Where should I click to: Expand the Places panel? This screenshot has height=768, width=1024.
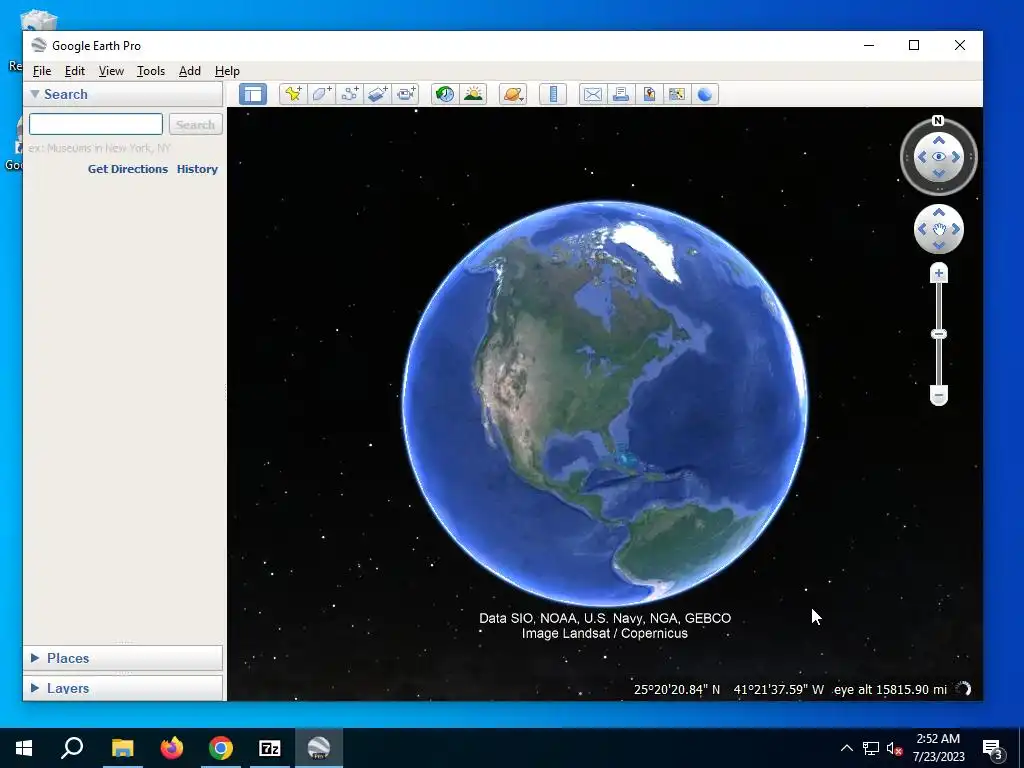coord(35,658)
